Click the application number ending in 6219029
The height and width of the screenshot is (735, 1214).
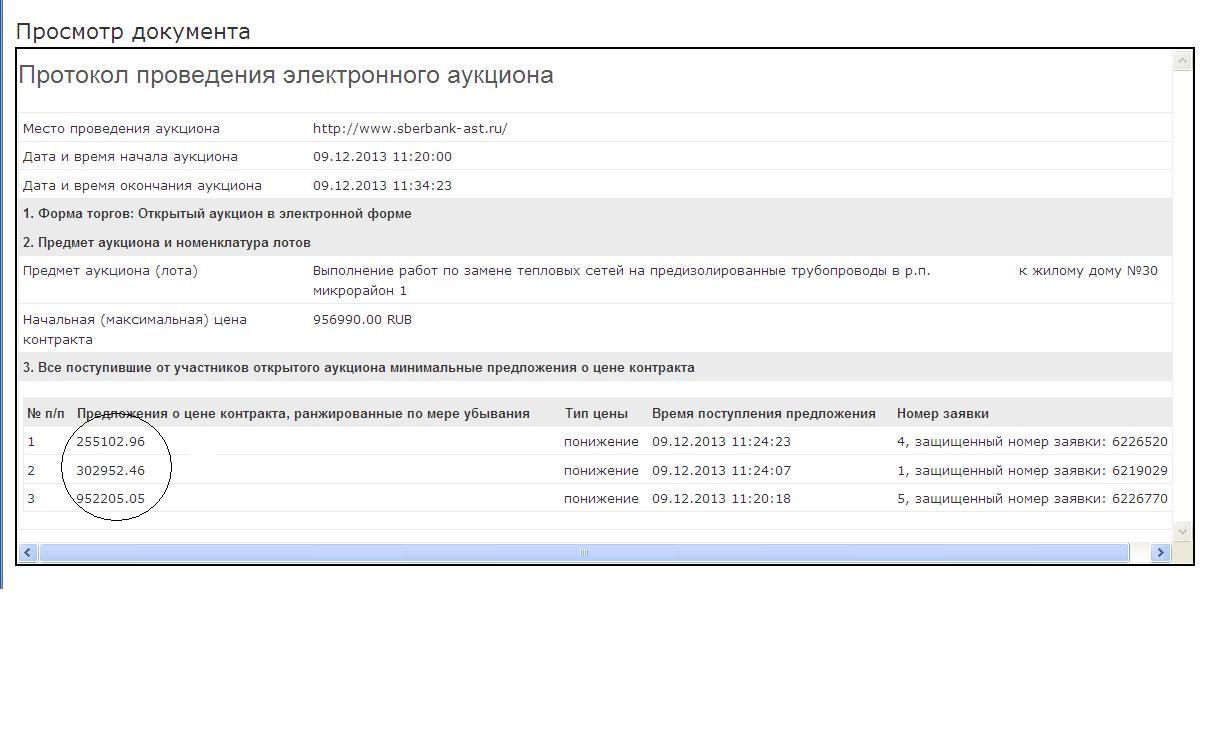point(1032,470)
